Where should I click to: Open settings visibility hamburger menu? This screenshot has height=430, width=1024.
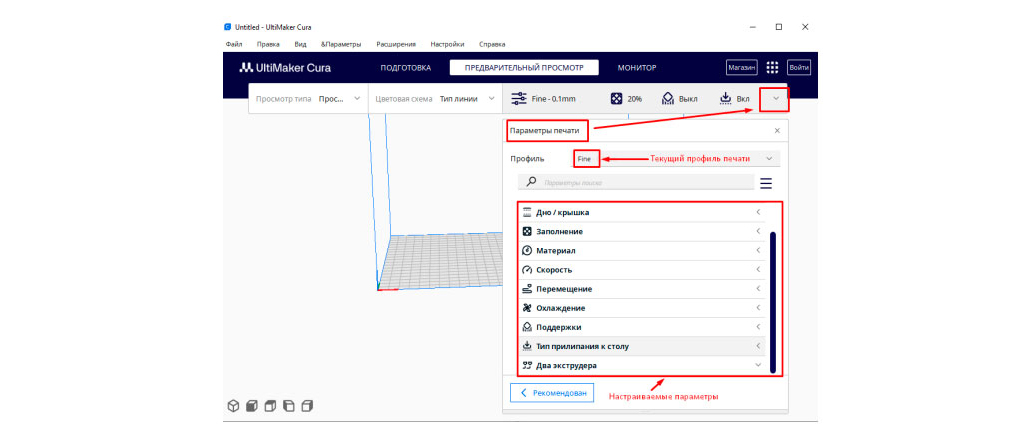(766, 183)
